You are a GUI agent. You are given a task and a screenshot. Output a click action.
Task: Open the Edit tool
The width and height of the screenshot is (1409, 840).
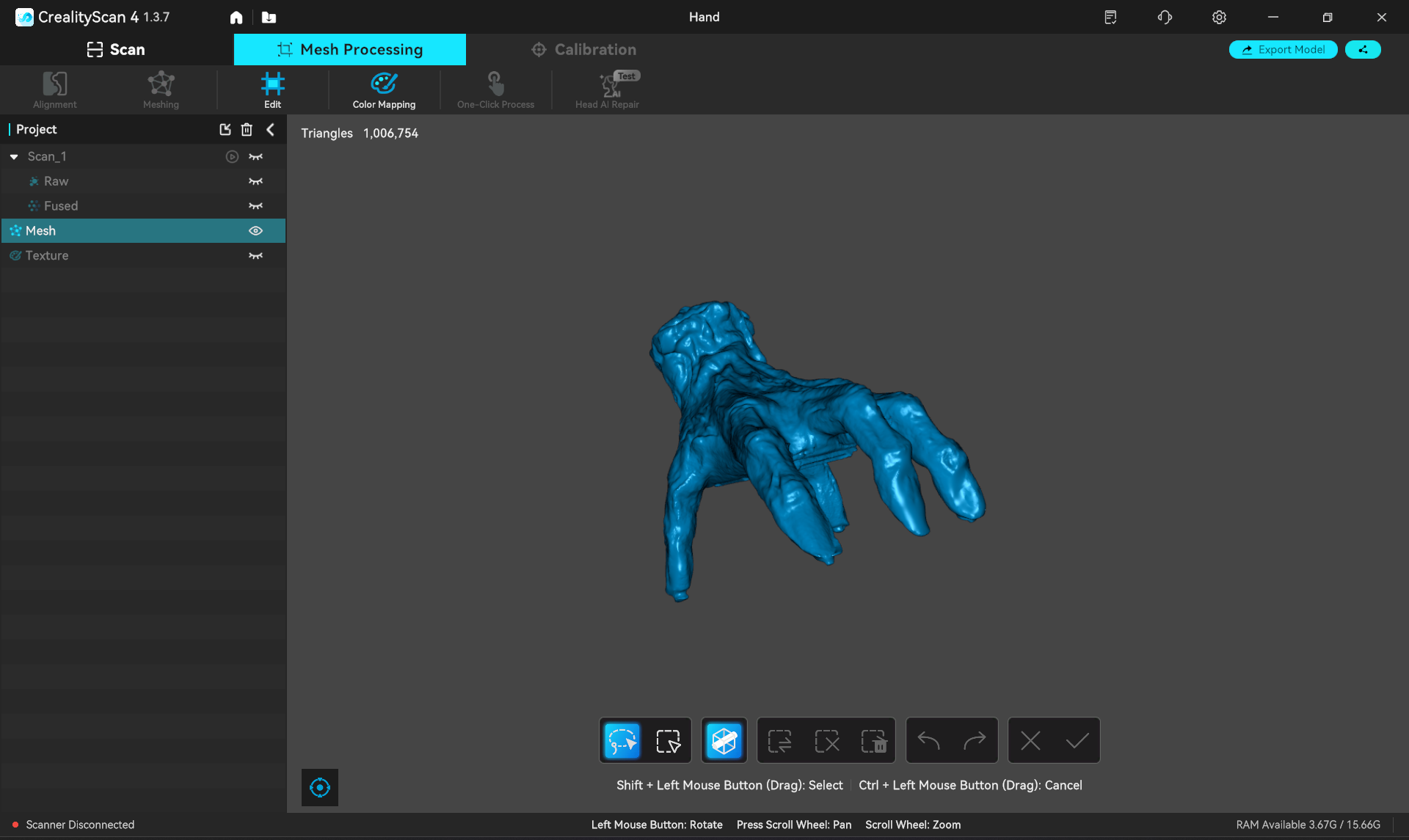click(x=272, y=90)
